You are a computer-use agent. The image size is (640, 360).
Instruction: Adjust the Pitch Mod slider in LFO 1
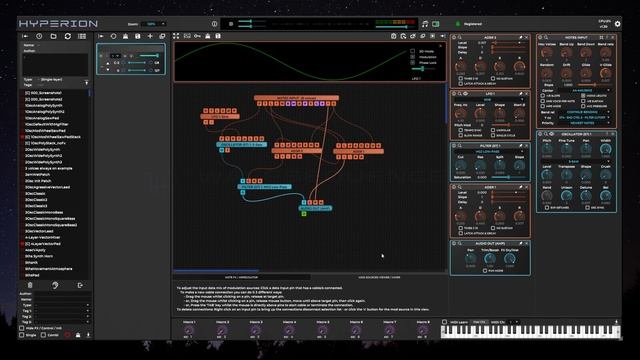click(x=509, y=125)
